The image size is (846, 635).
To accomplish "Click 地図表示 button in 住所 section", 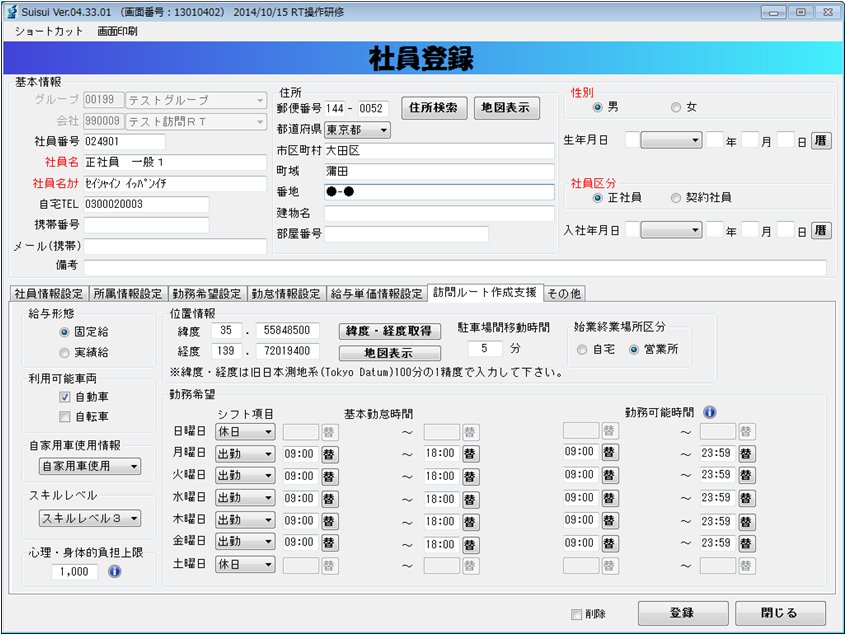I will coord(506,108).
